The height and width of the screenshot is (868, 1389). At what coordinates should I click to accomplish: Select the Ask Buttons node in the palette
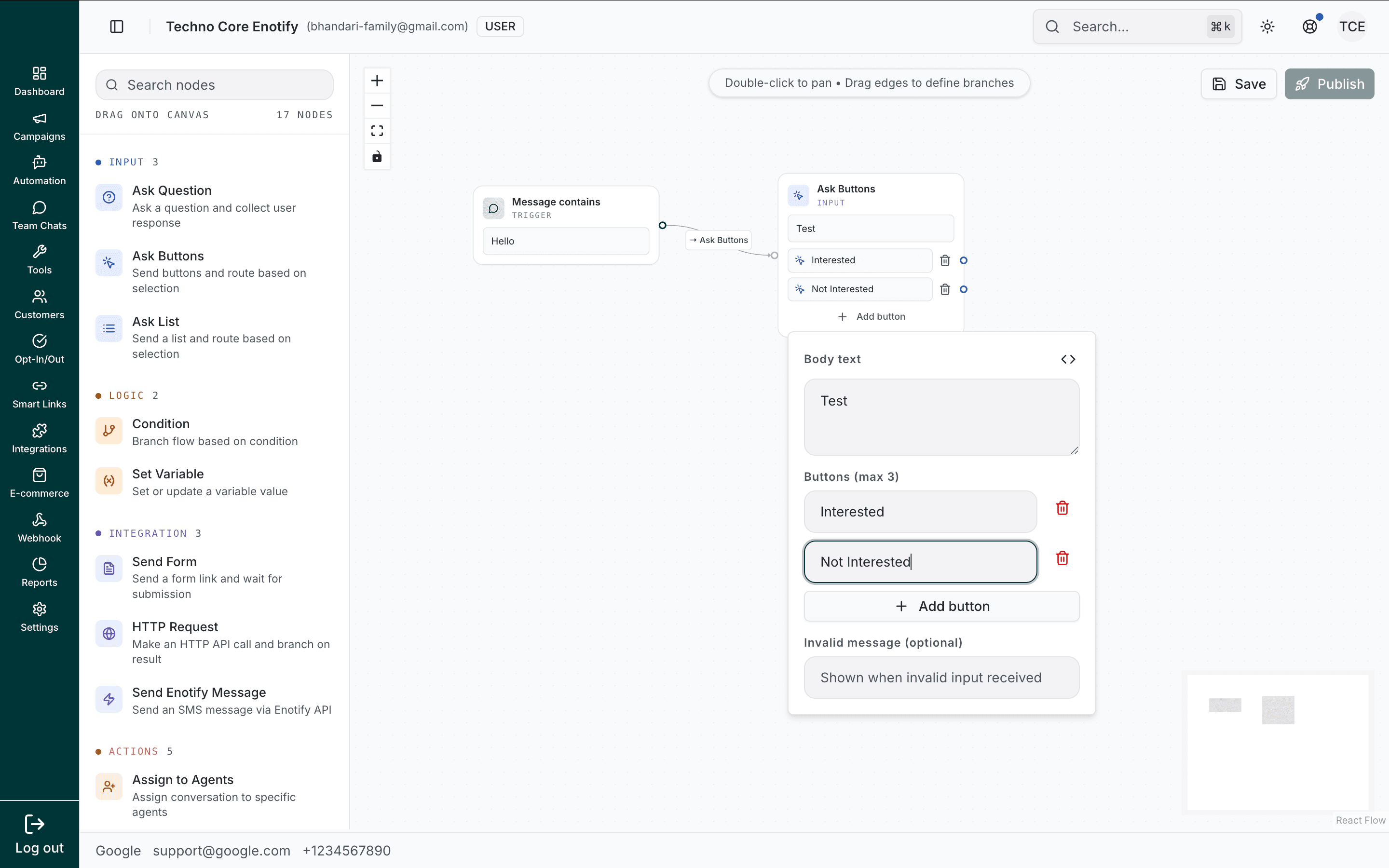(x=214, y=271)
